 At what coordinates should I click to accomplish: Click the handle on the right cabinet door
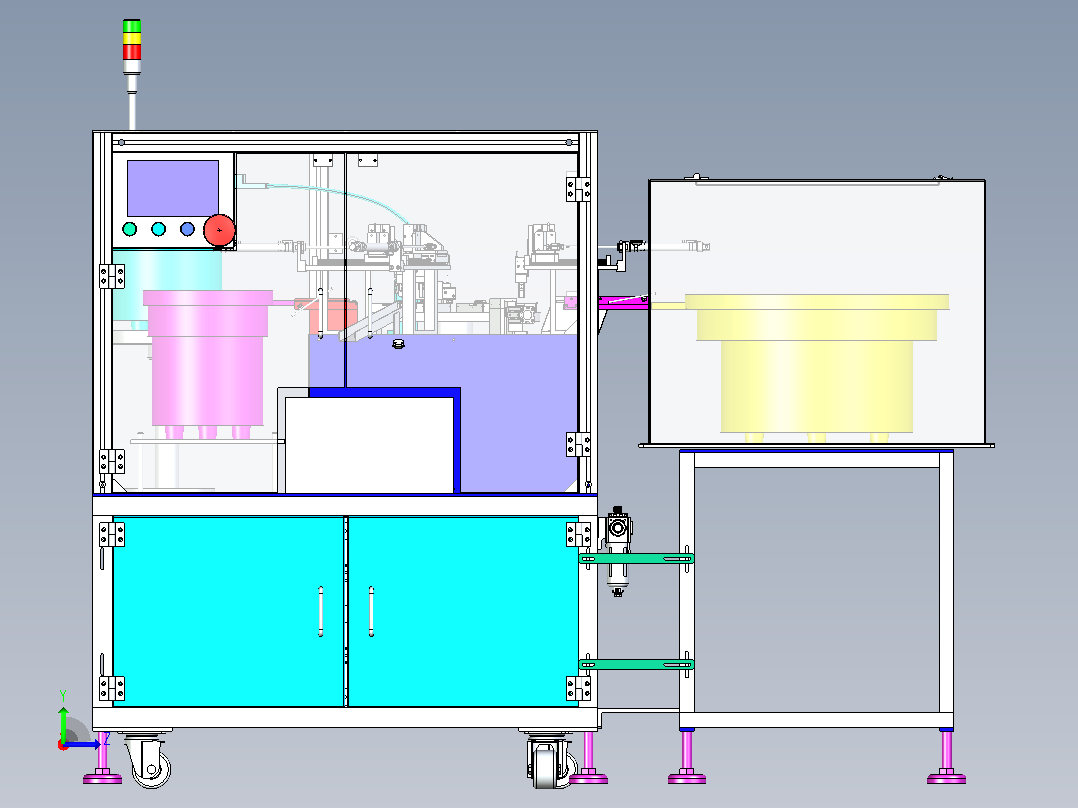[371, 611]
